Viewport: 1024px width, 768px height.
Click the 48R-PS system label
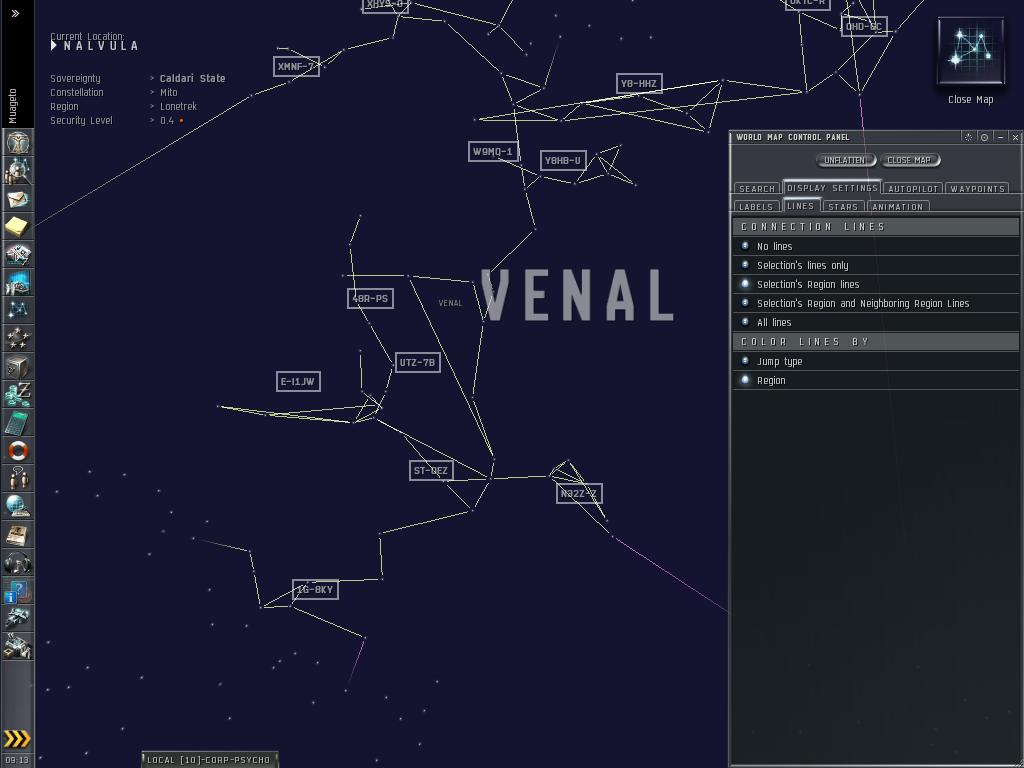(x=370, y=298)
